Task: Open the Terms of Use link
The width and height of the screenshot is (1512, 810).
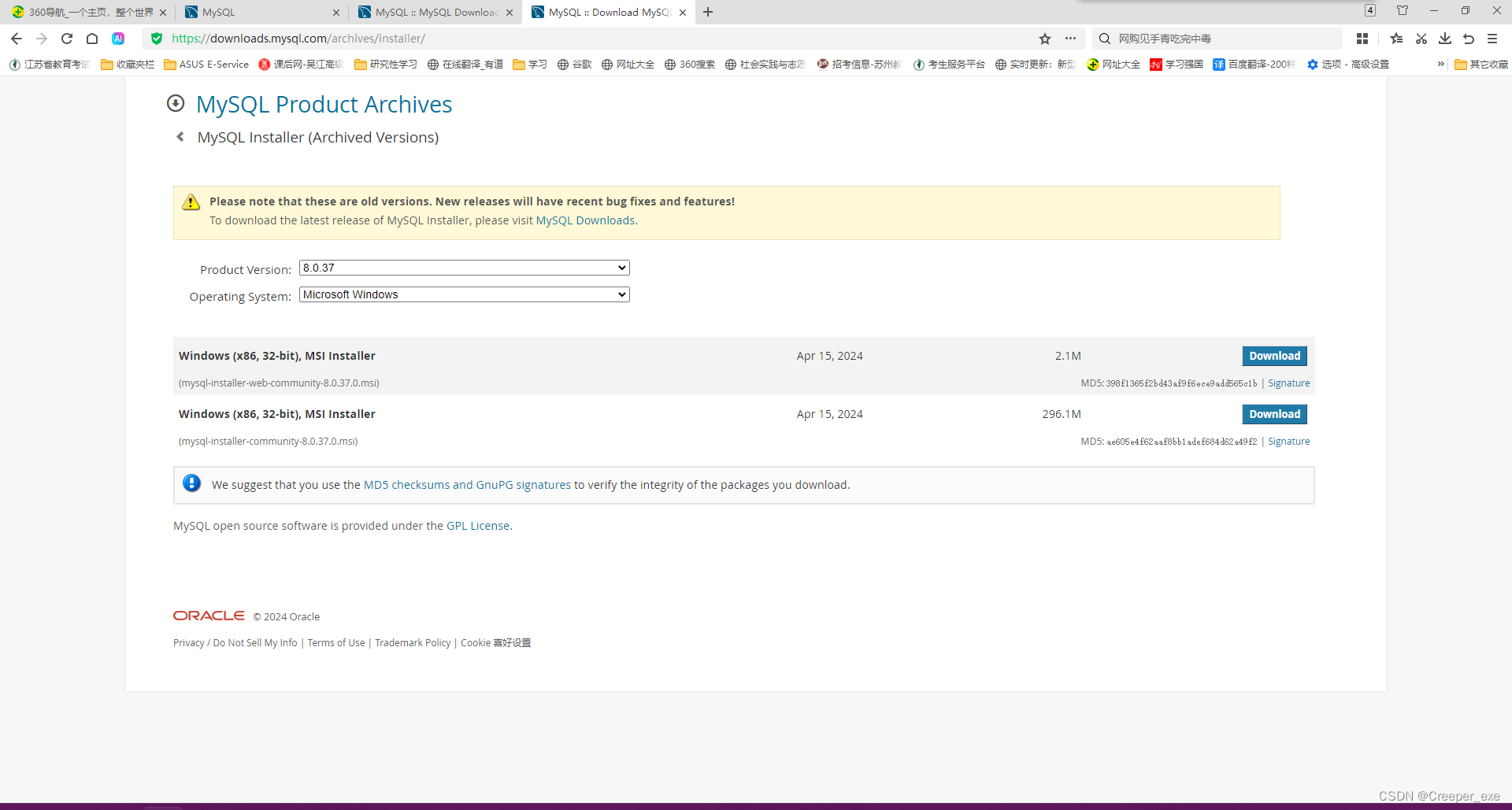Action: [336, 643]
